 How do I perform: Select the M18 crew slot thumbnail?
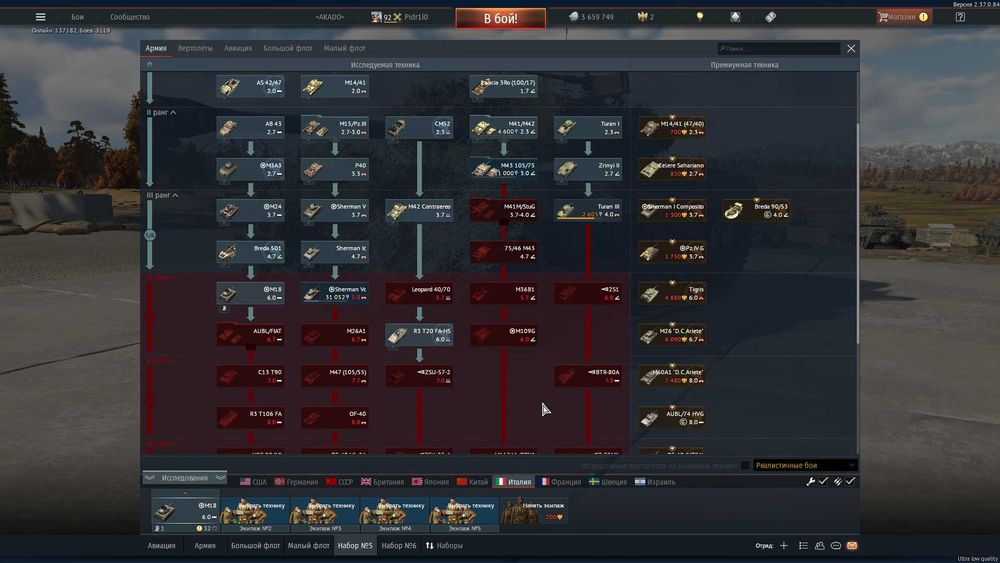point(185,513)
